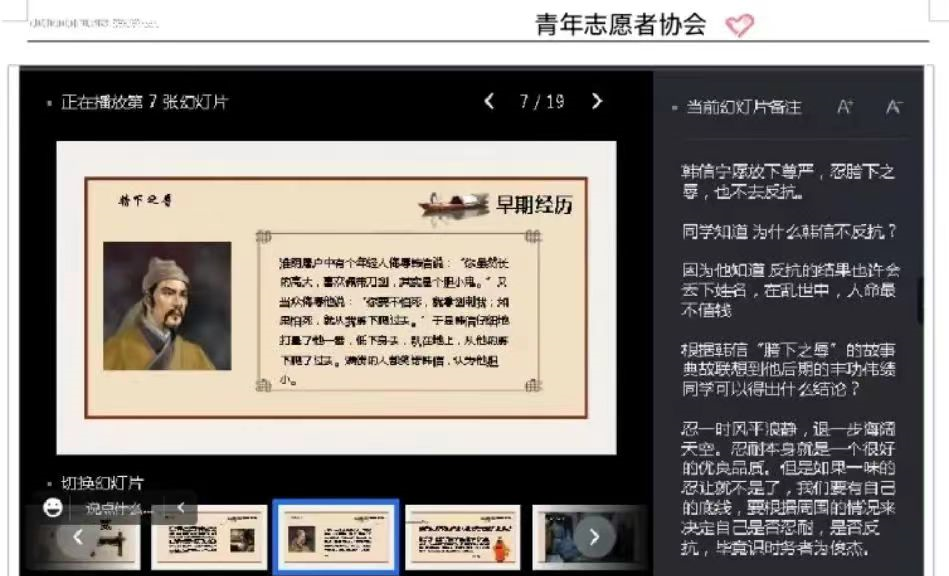Go to the previous slide using the top arrow

(489, 101)
